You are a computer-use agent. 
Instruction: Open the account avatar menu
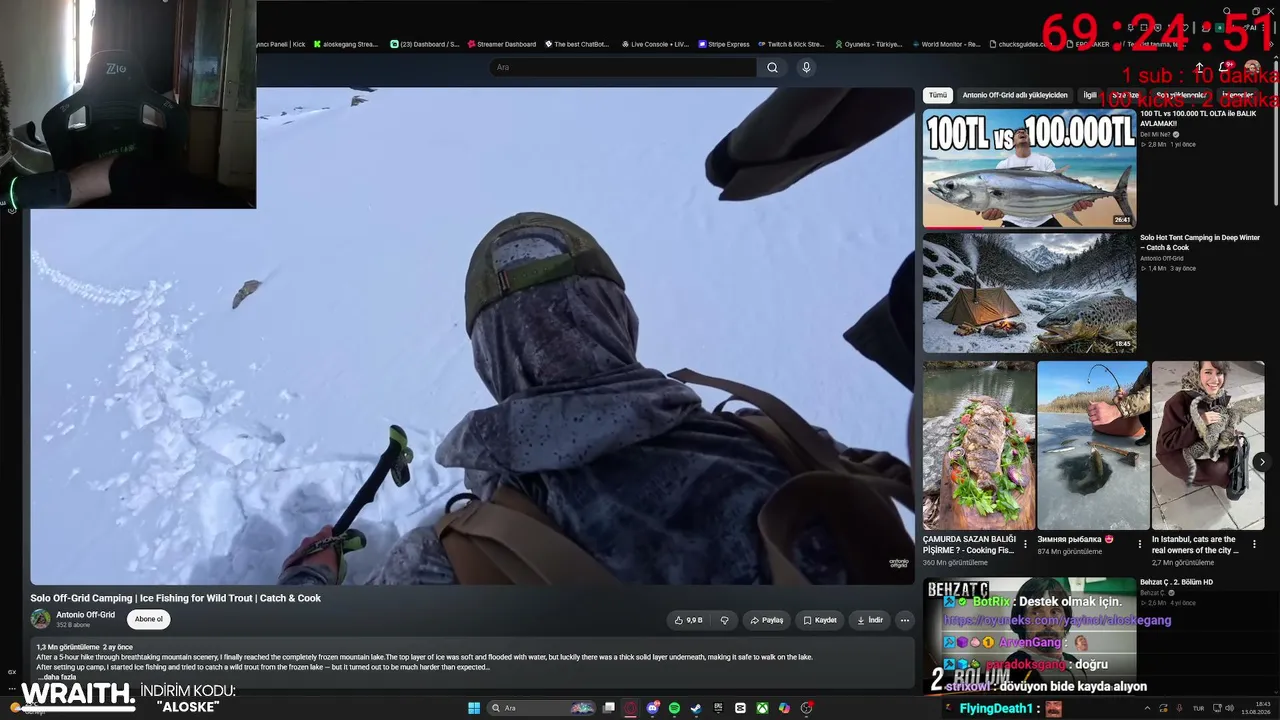(x=1252, y=67)
